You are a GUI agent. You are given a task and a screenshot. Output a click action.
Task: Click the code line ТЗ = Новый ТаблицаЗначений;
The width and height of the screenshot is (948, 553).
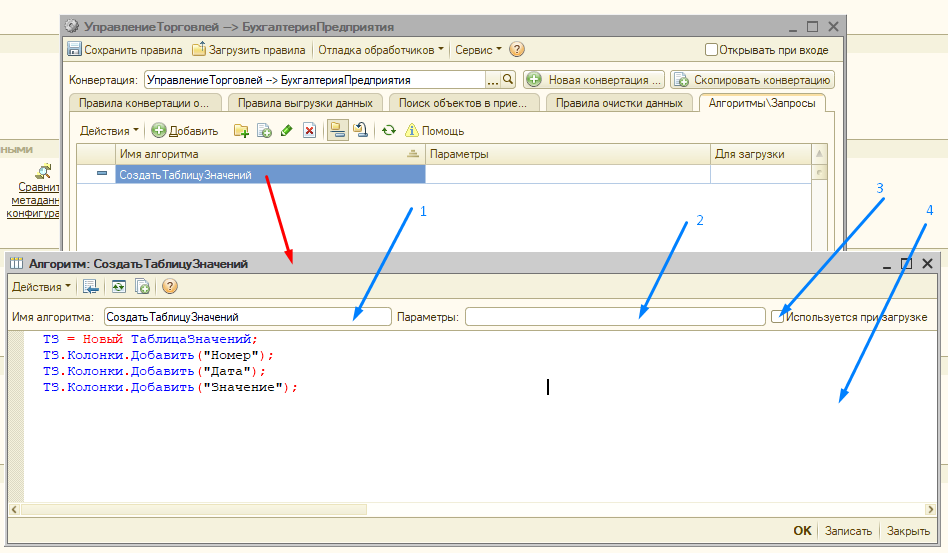[x=151, y=339]
